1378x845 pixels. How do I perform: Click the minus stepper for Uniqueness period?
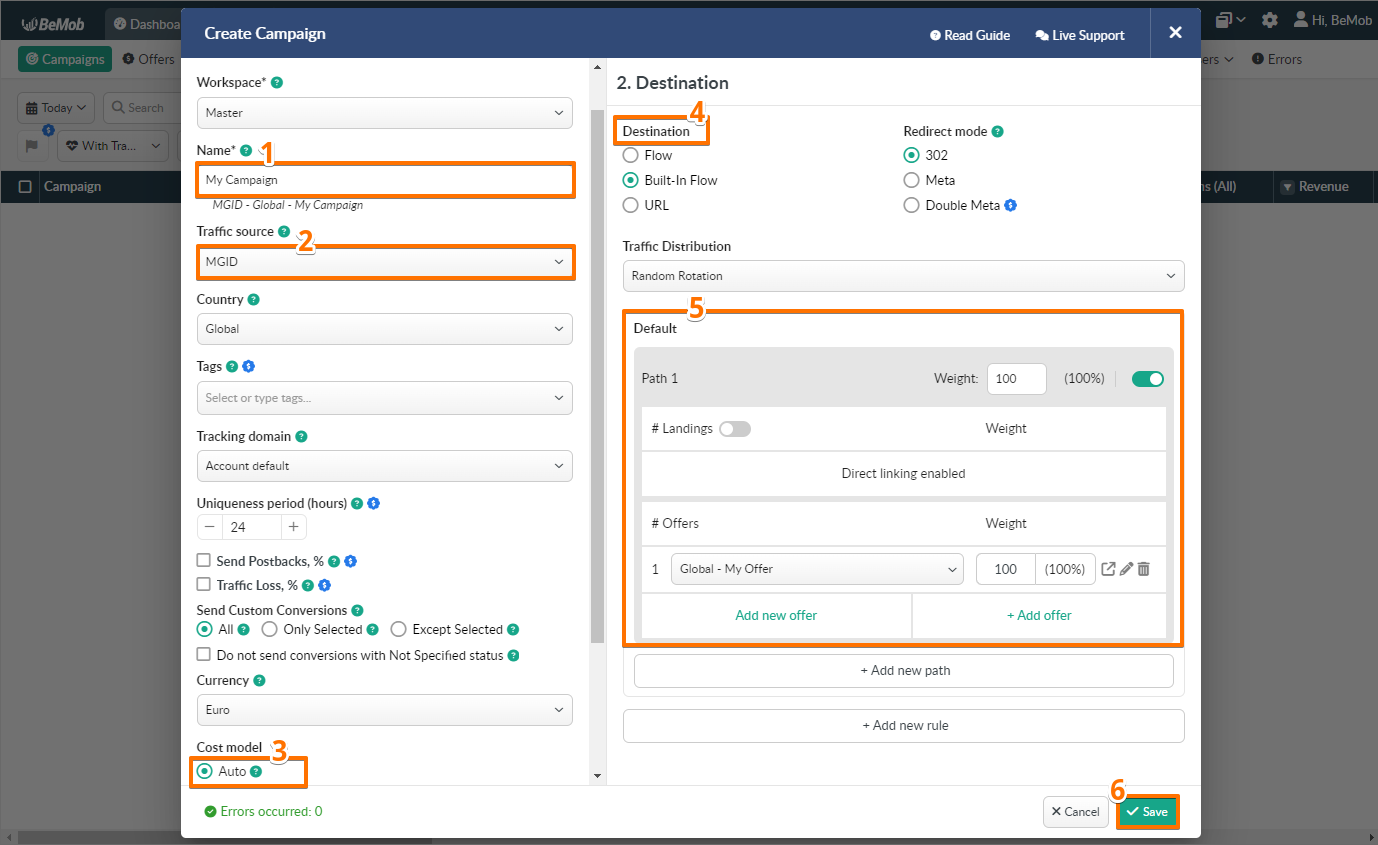tap(209, 527)
